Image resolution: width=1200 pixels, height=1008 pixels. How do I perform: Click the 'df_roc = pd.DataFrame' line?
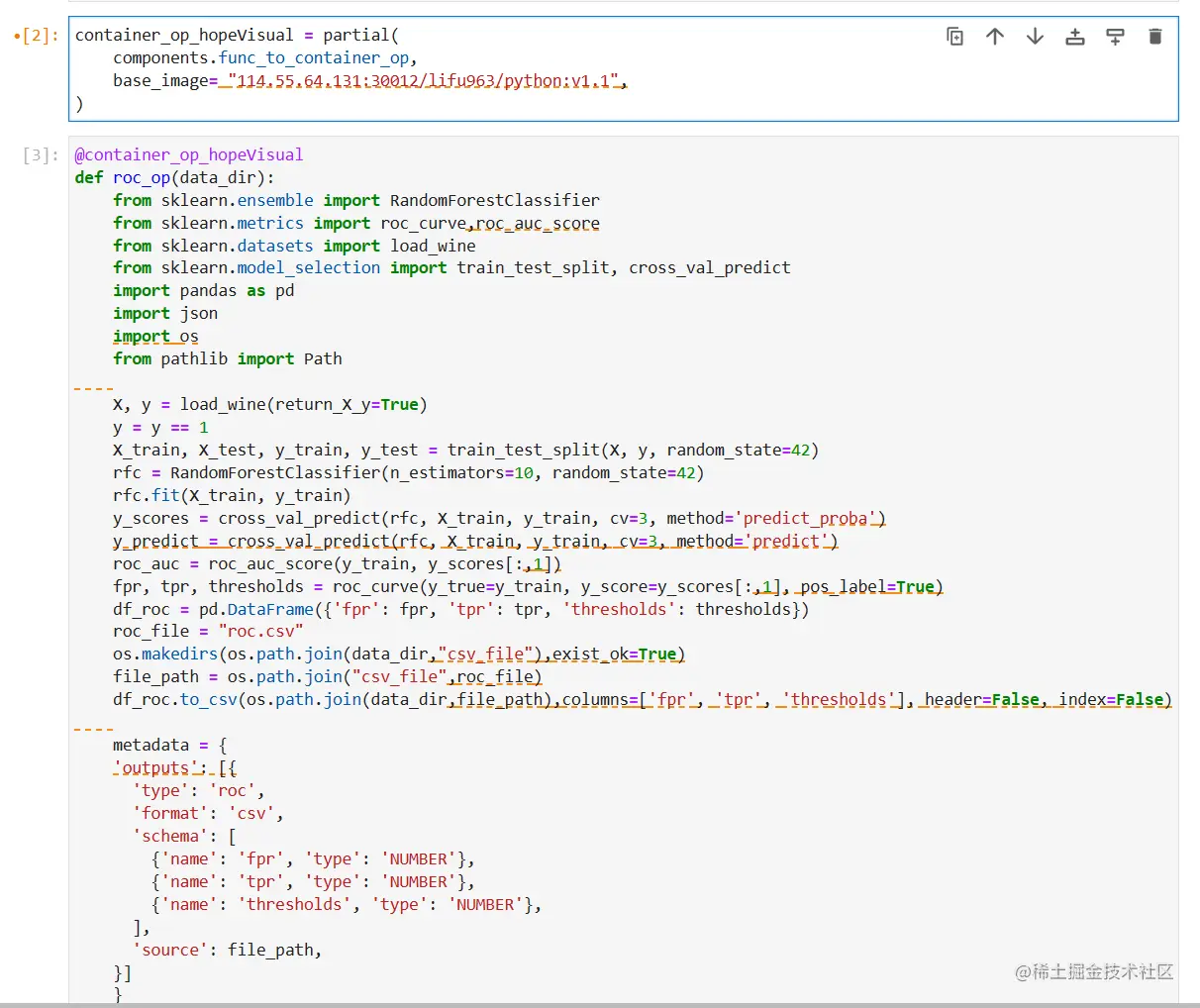tap(461, 609)
